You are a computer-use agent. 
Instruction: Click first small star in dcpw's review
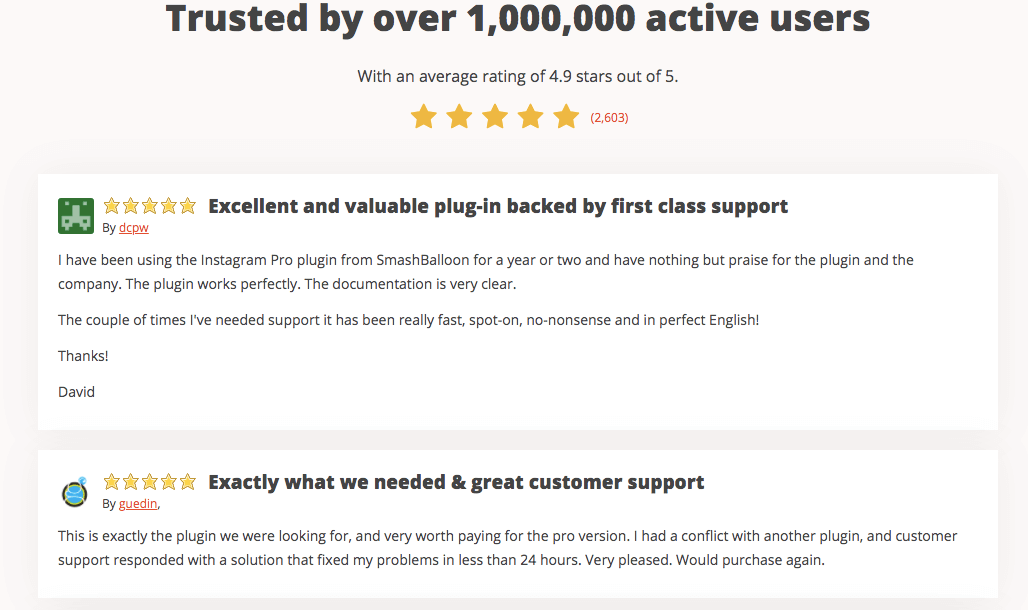tap(111, 206)
